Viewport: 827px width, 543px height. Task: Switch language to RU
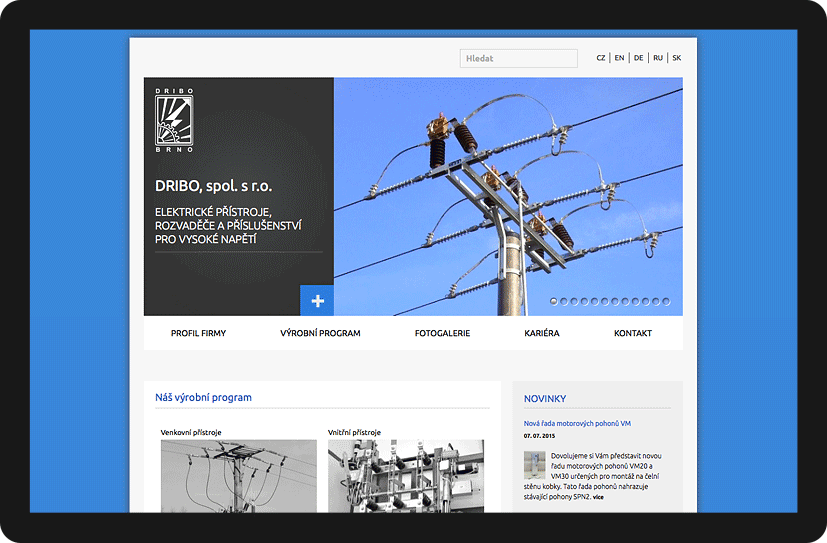tap(658, 58)
